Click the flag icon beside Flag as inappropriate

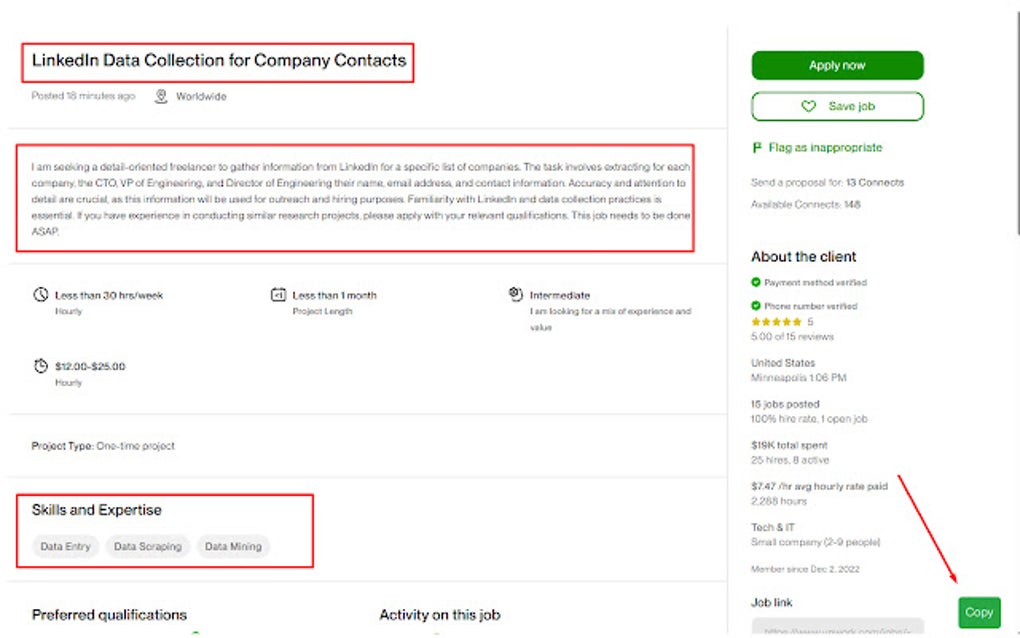coord(756,146)
